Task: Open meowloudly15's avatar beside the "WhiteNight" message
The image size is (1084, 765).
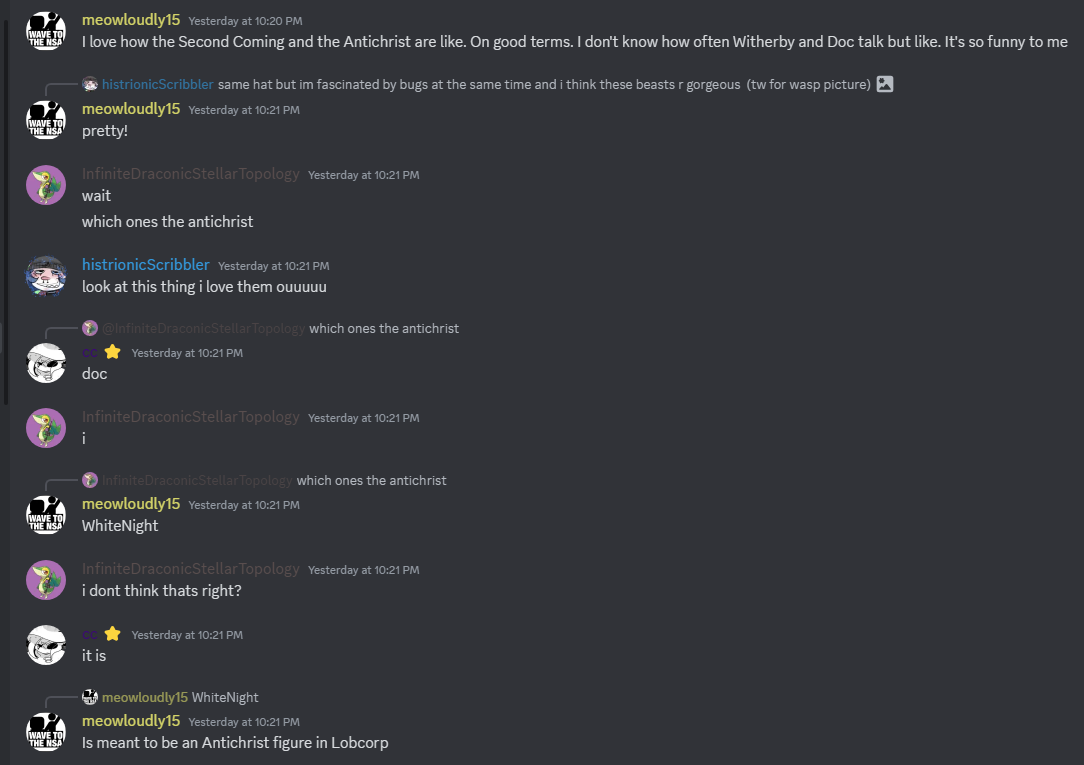Action: point(46,515)
